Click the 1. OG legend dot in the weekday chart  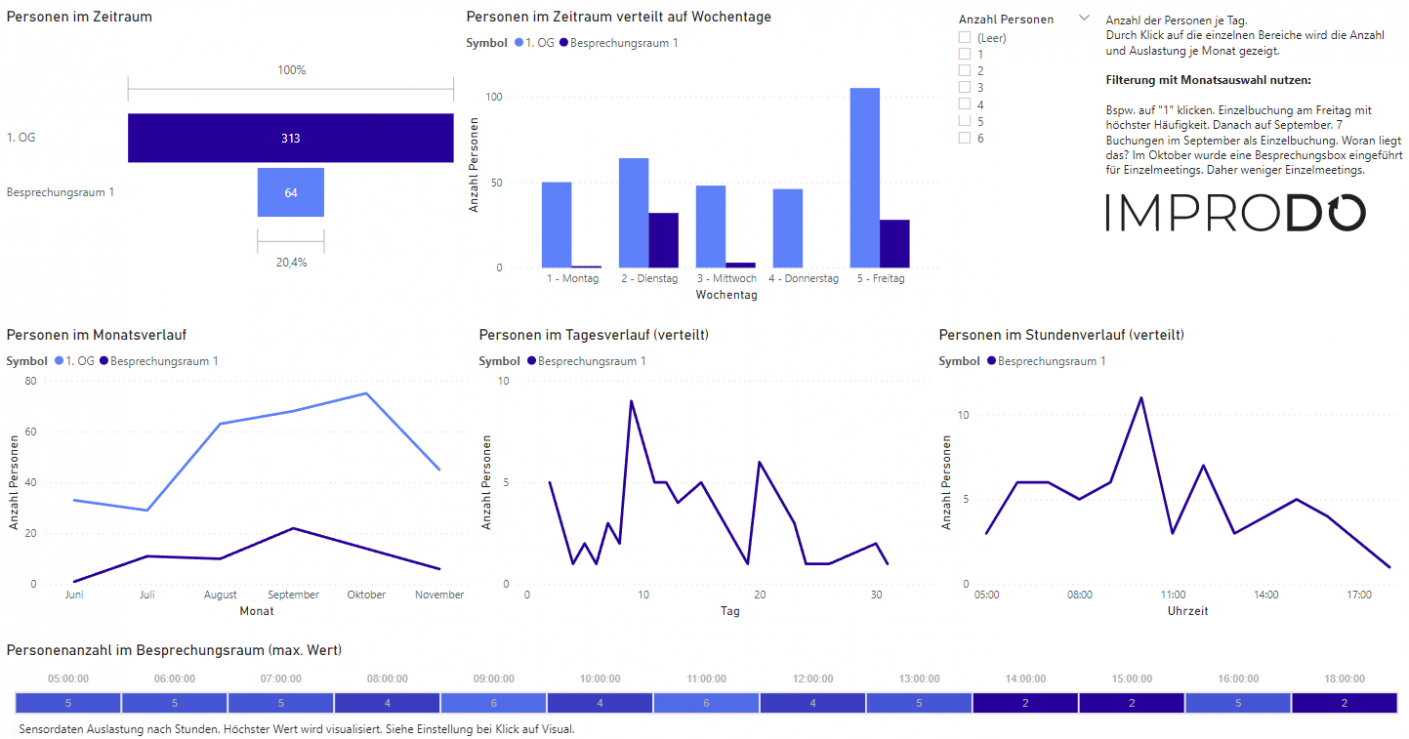519,43
